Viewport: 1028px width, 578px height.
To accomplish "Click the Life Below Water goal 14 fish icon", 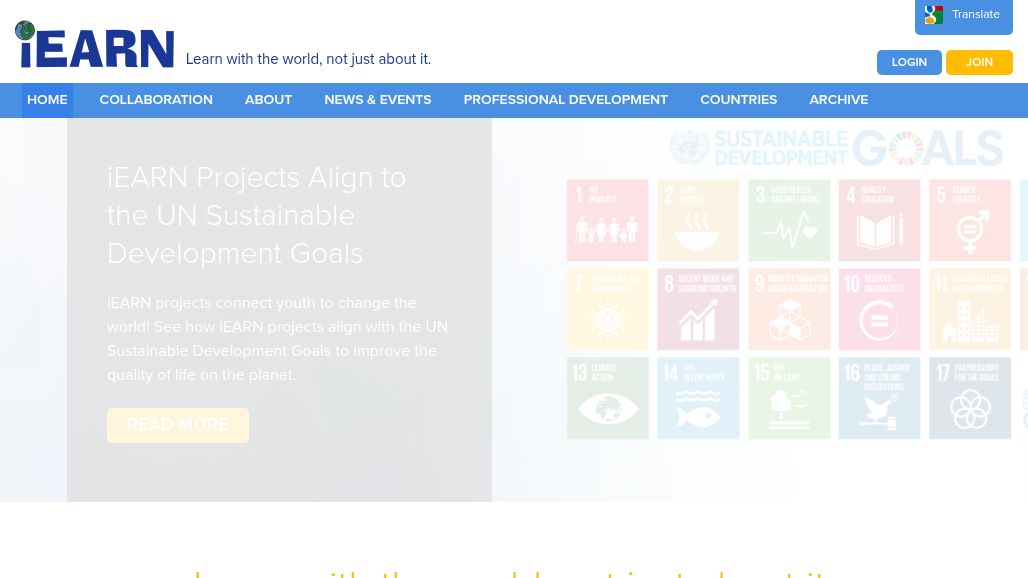I will pos(698,411).
